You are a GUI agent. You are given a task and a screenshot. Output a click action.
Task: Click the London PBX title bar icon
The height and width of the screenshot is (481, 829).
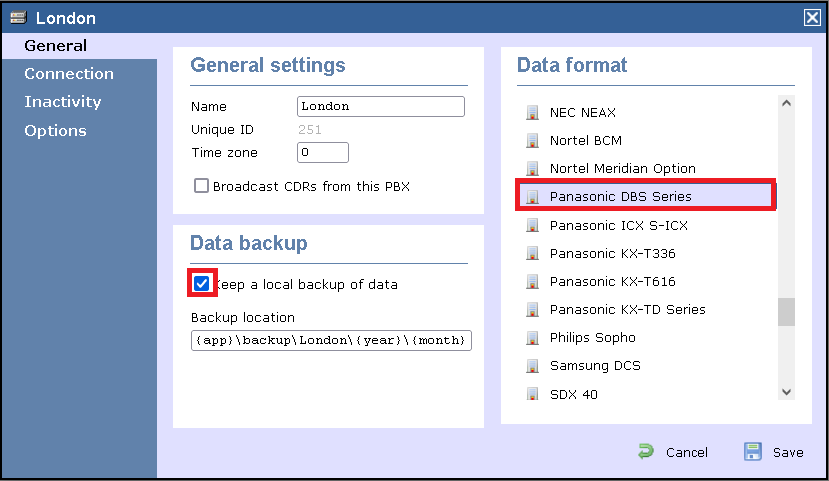coord(18,18)
